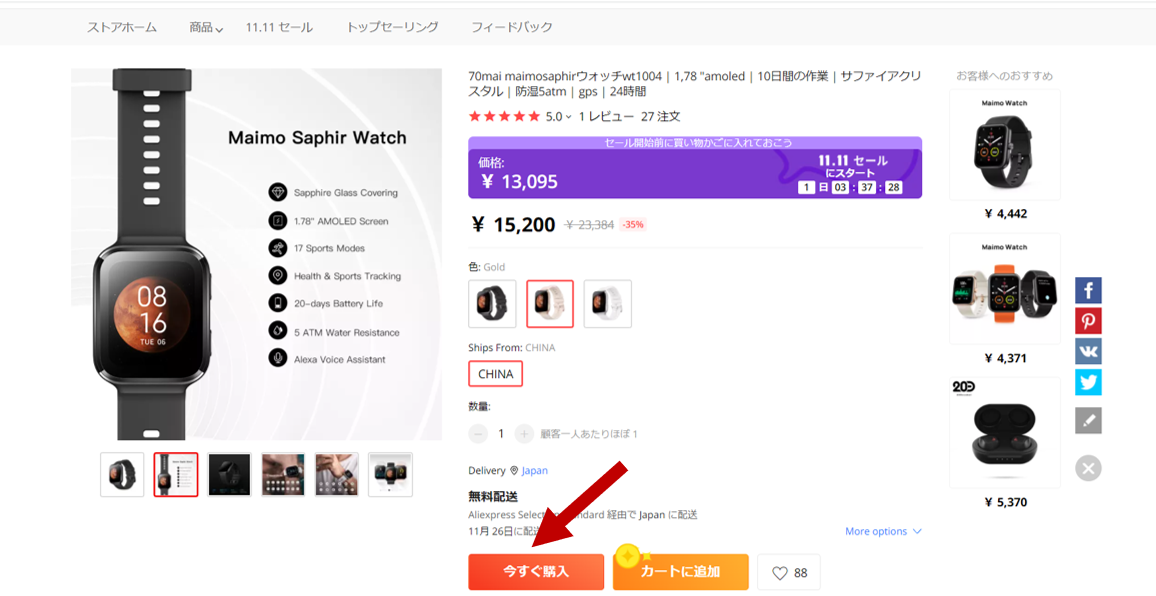Decrease quantity with minus button
The height and width of the screenshot is (596, 1156).
click(478, 434)
